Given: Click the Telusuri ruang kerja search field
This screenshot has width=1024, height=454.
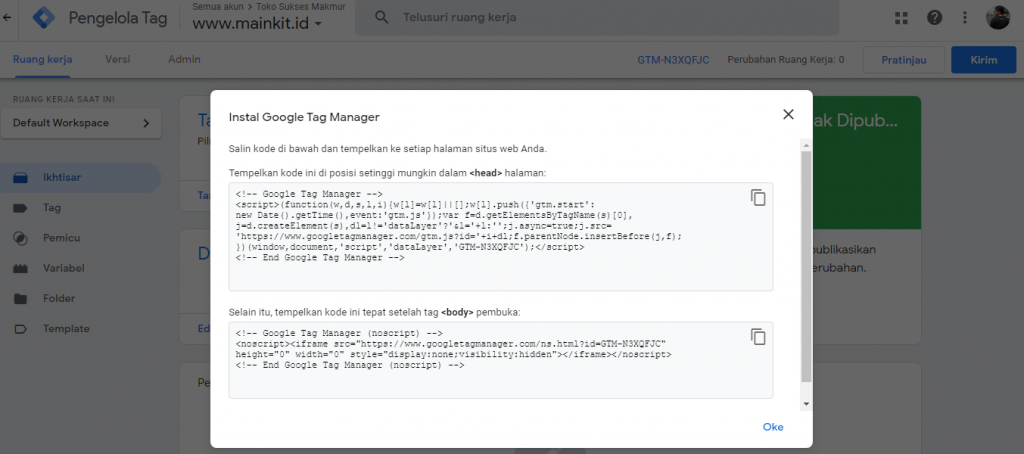Looking at the screenshot, I should pos(597,18).
